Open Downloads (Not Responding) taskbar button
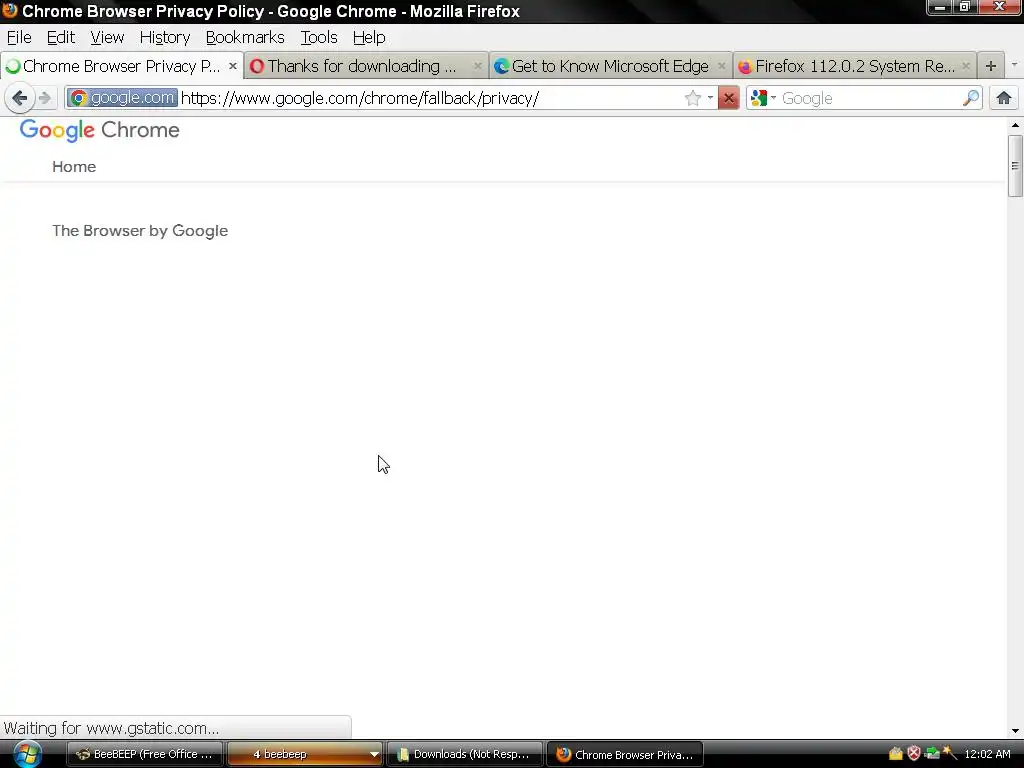This screenshot has height=768, width=1024. click(x=464, y=754)
